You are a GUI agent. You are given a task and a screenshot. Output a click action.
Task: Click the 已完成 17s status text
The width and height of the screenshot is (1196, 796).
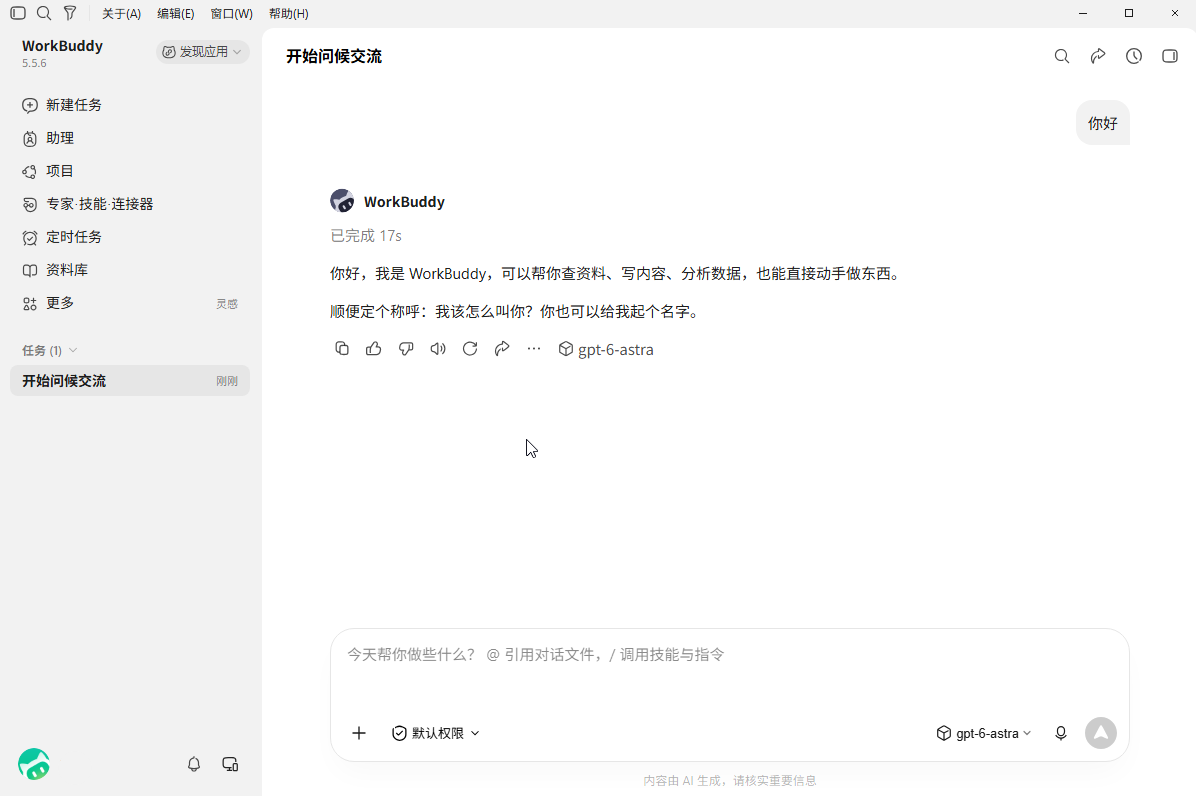click(366, 236)
